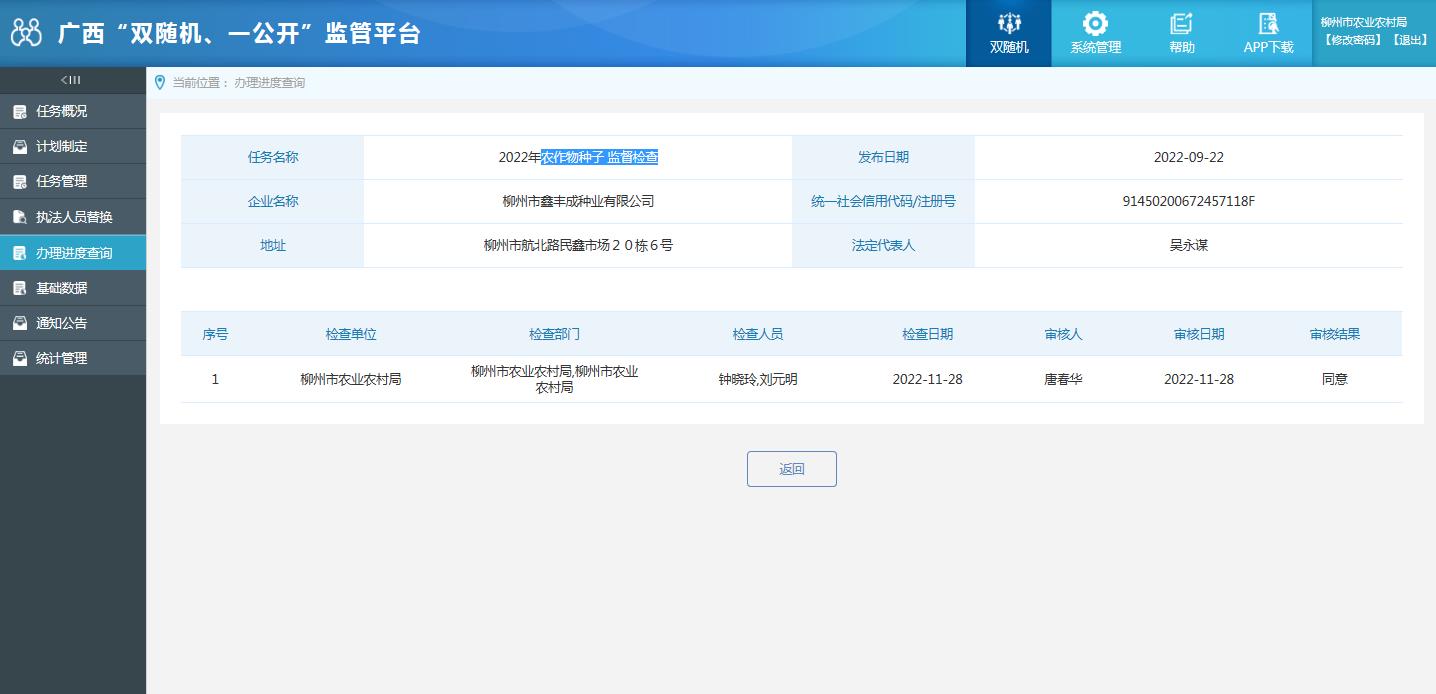The width and height of the screenshot is (1436, 694).
Task: Click the 柳州市农业农村局 user name
Action: [x=1363, y=22]
